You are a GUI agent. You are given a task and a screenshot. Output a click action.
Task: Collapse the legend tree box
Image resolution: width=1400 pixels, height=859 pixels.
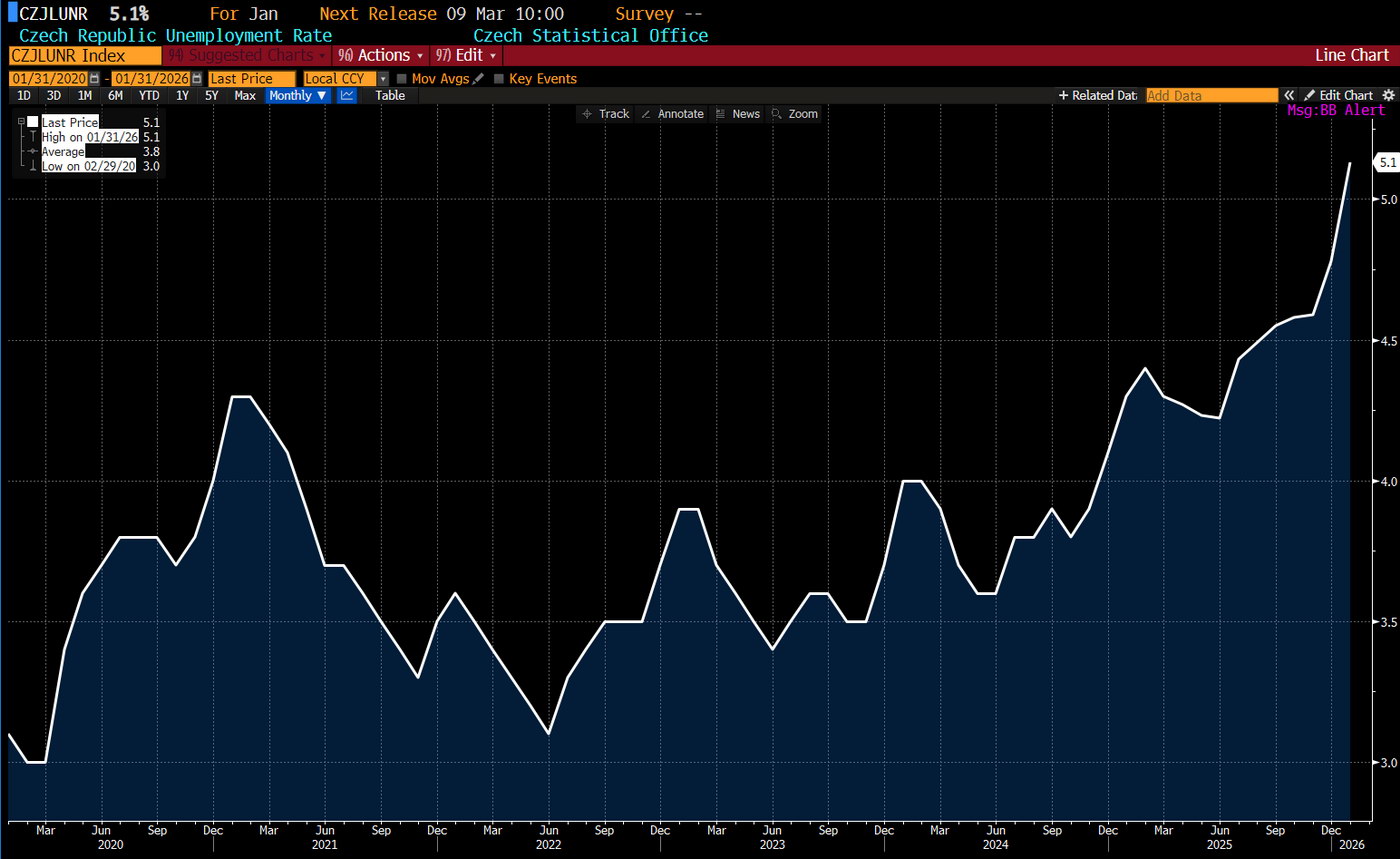[x=20, y=122]
